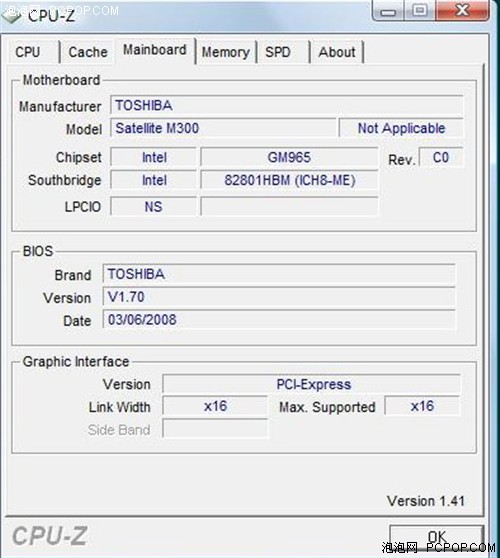
Task: Click the Chipset vendor Intel field
Action: (153, 157)
